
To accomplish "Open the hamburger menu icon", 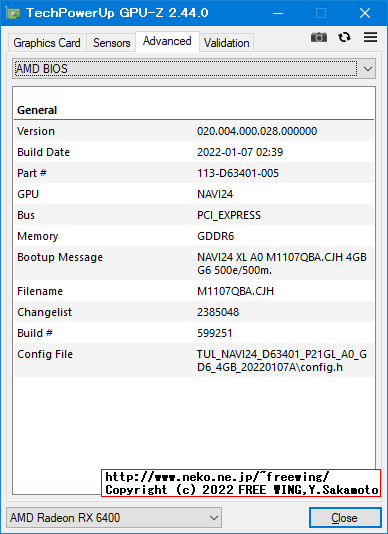I will (x=370, y=37).
